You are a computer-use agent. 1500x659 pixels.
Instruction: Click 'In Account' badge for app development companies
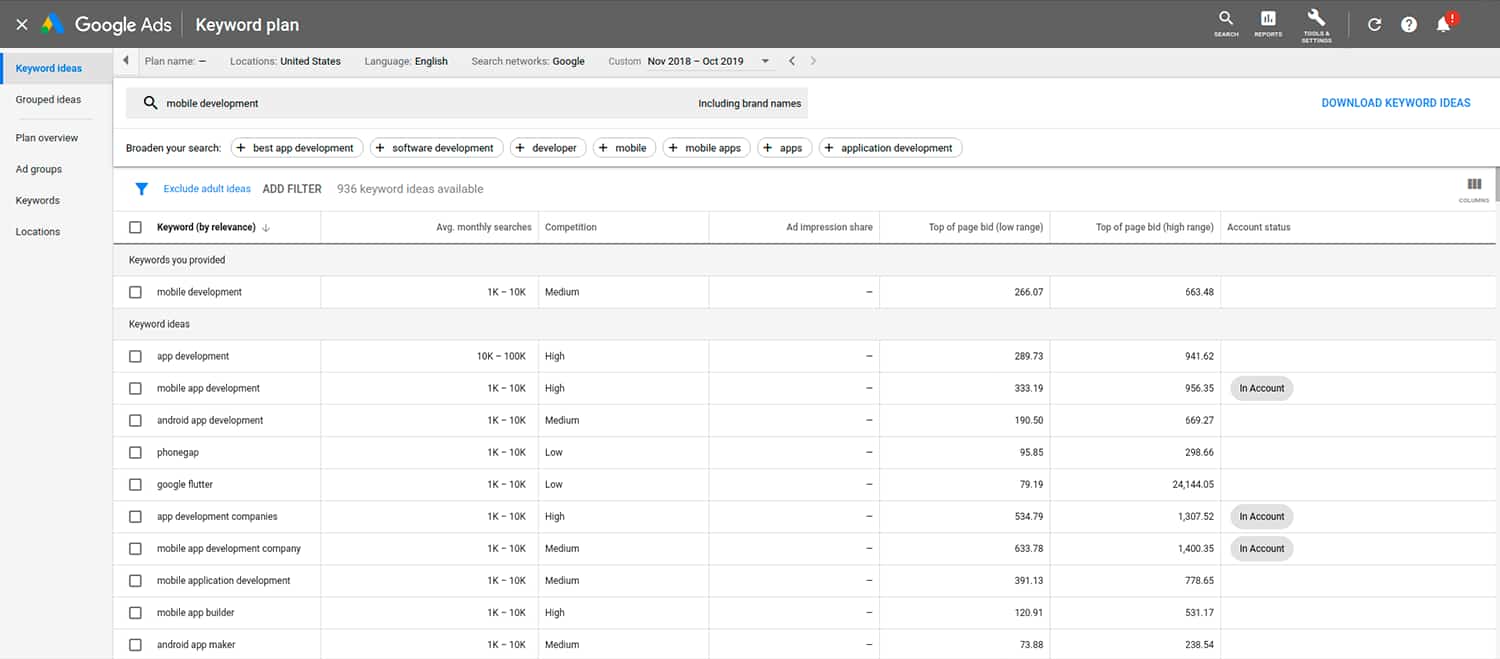pyautogui.click(x=1262, y=516)
